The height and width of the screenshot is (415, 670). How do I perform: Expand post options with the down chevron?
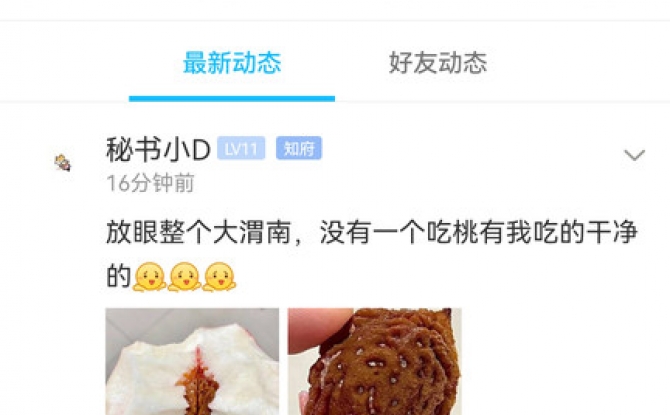[x=634, y=155]
